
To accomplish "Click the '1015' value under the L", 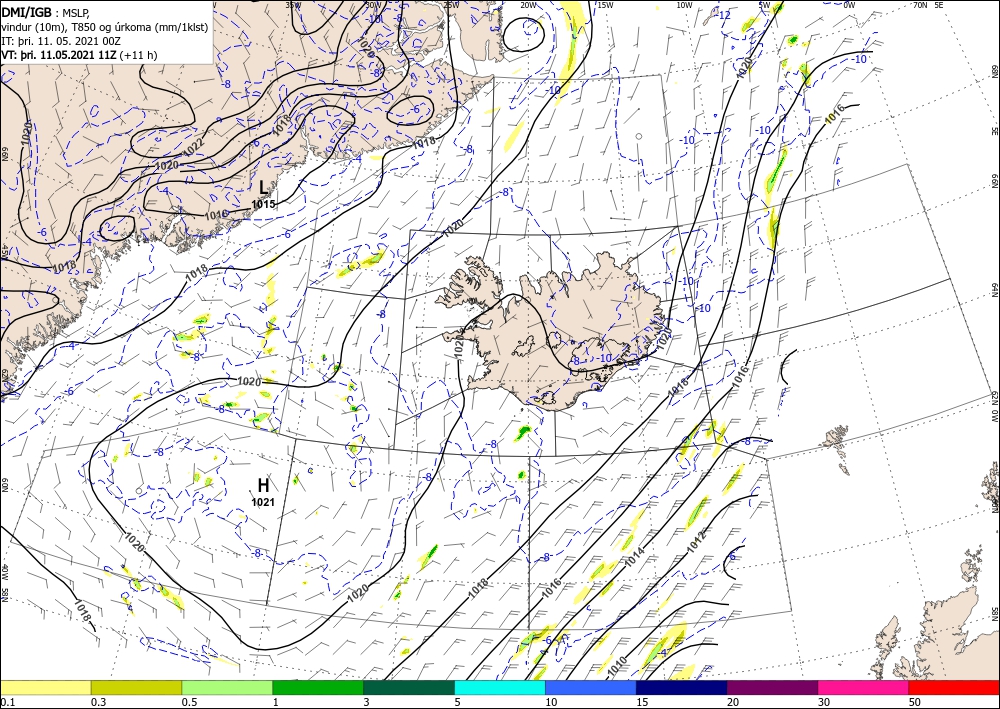I will 263,204.
